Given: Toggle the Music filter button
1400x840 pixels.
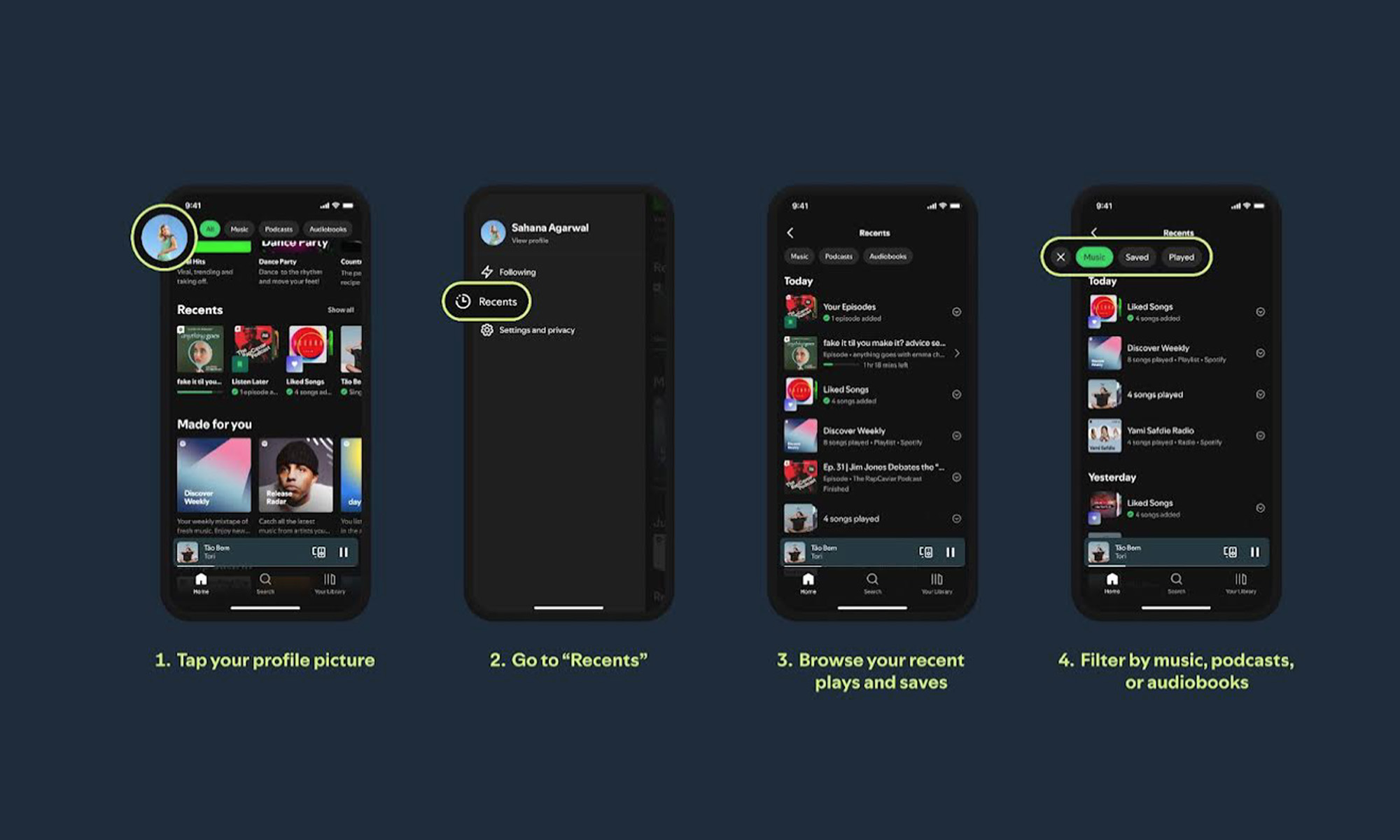Looking at the screenshot, I should tap(1094, 257).
